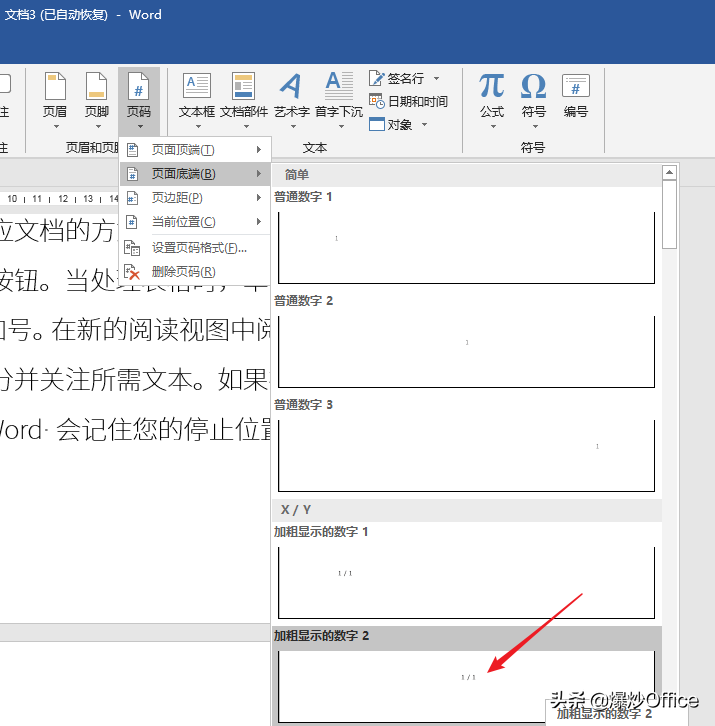
Task: Click the 符号 group label in ribbon
Action: (533, 148)
